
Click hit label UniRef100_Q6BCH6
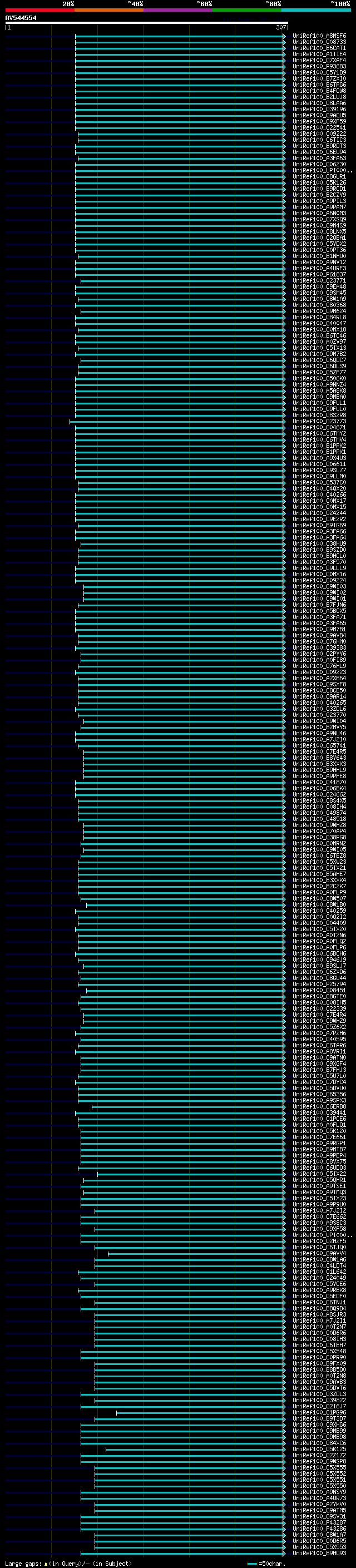click(319, 954)
